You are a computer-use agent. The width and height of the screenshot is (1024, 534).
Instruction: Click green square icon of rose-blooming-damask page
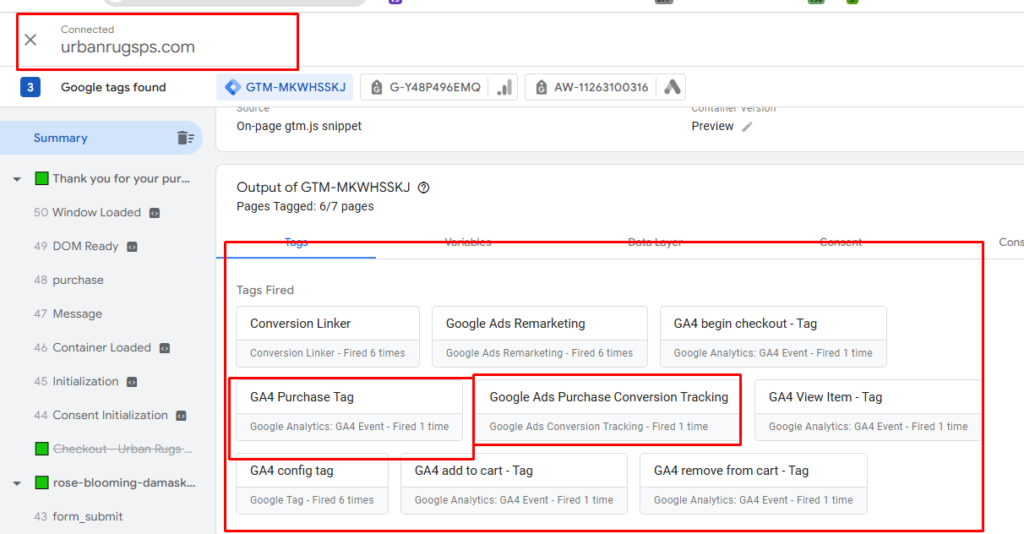(x=41, y=483)
